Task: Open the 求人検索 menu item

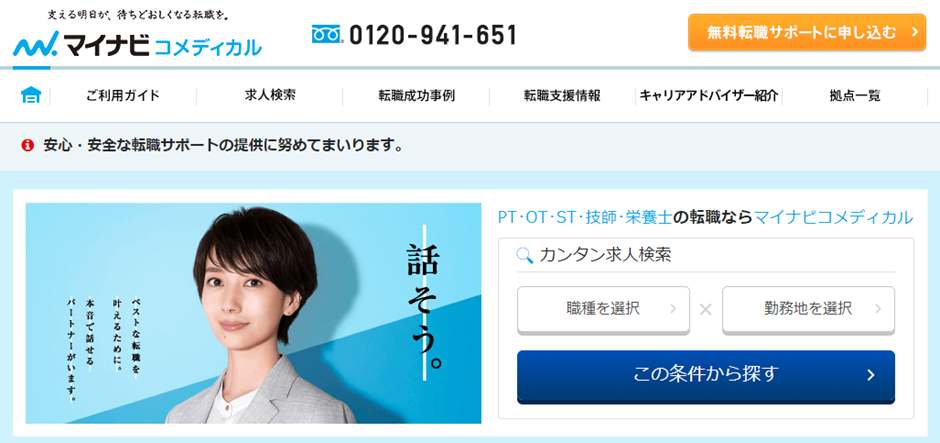Action: [x=270, y=95]
